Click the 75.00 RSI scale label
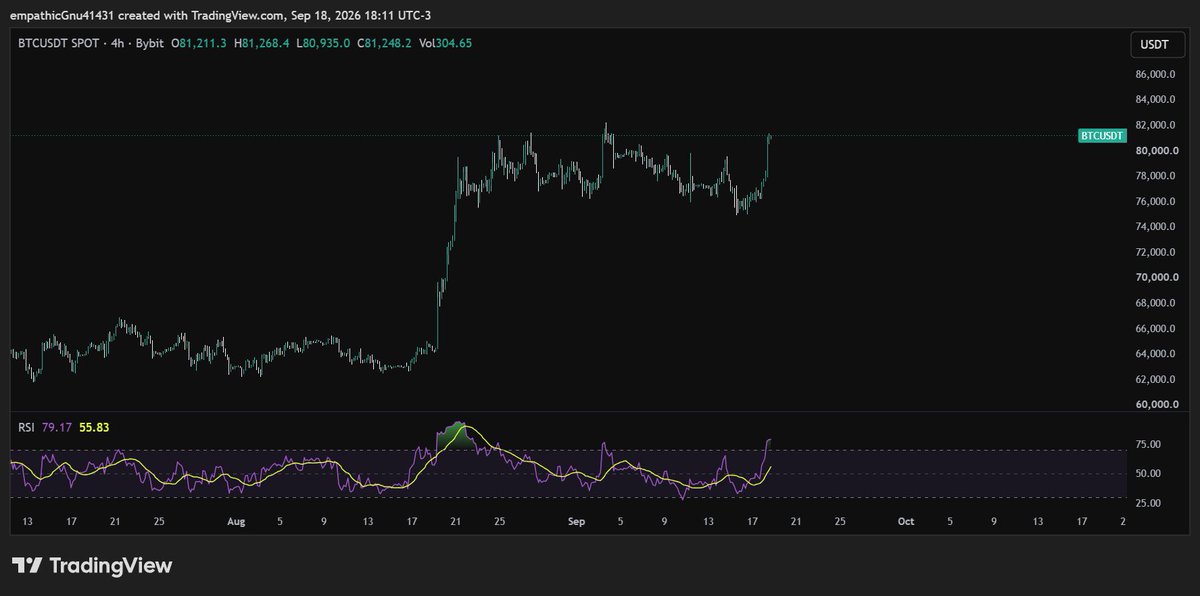The height and width of the screenshot is (596, 1200). 1148,444
